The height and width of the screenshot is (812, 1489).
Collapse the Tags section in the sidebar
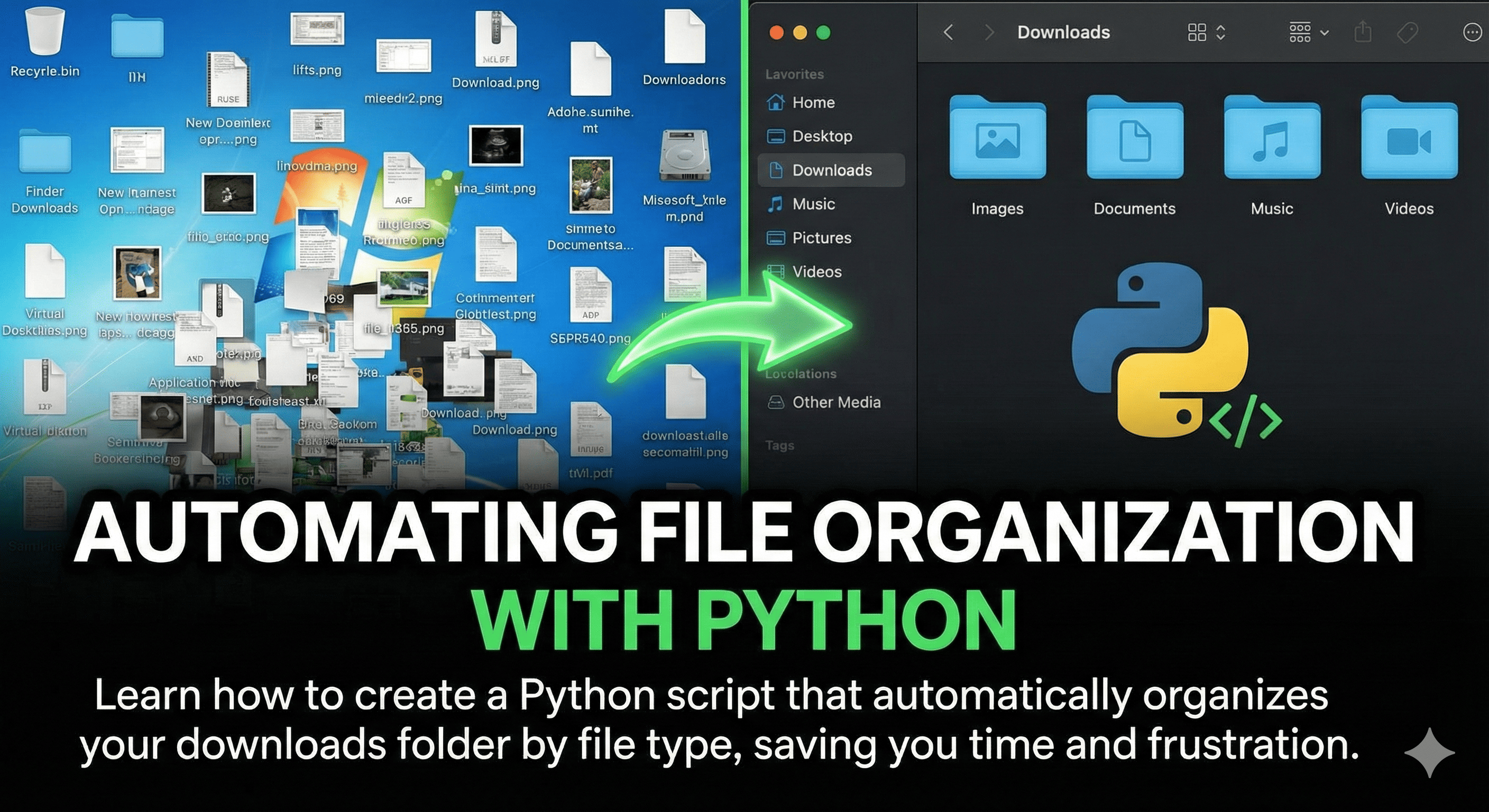pos(779,445)
